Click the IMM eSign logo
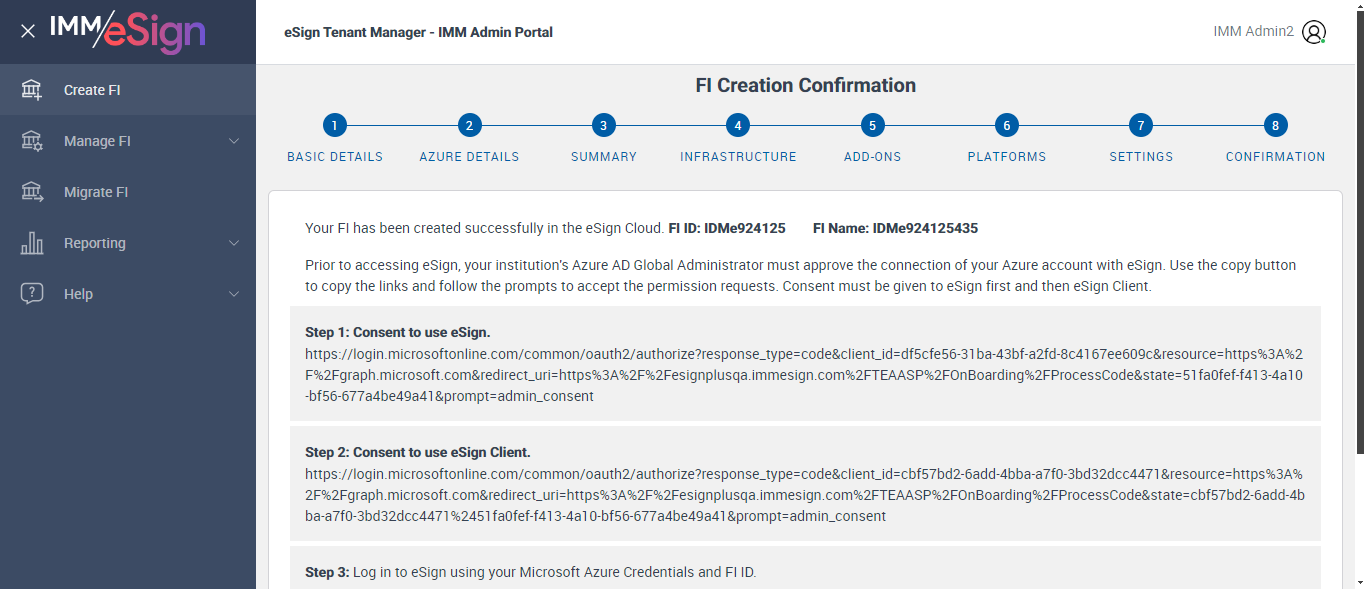 [127, 31]
